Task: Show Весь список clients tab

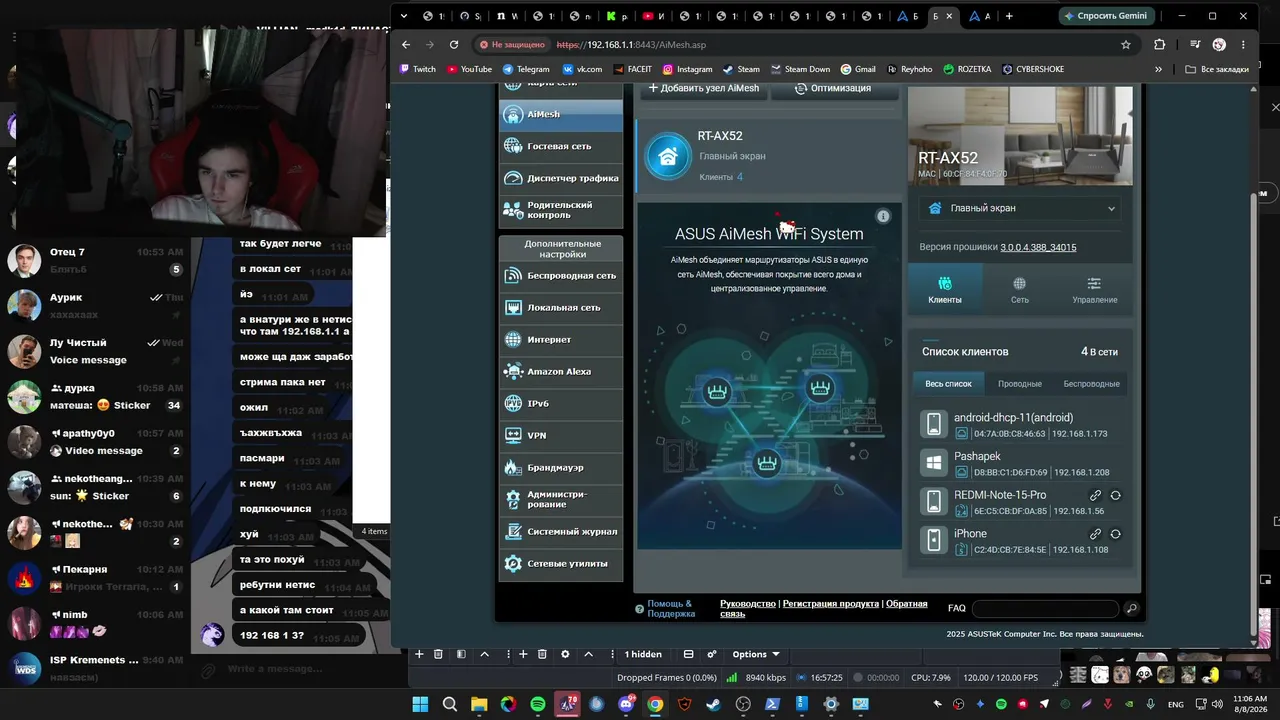Action: (948, 383)
